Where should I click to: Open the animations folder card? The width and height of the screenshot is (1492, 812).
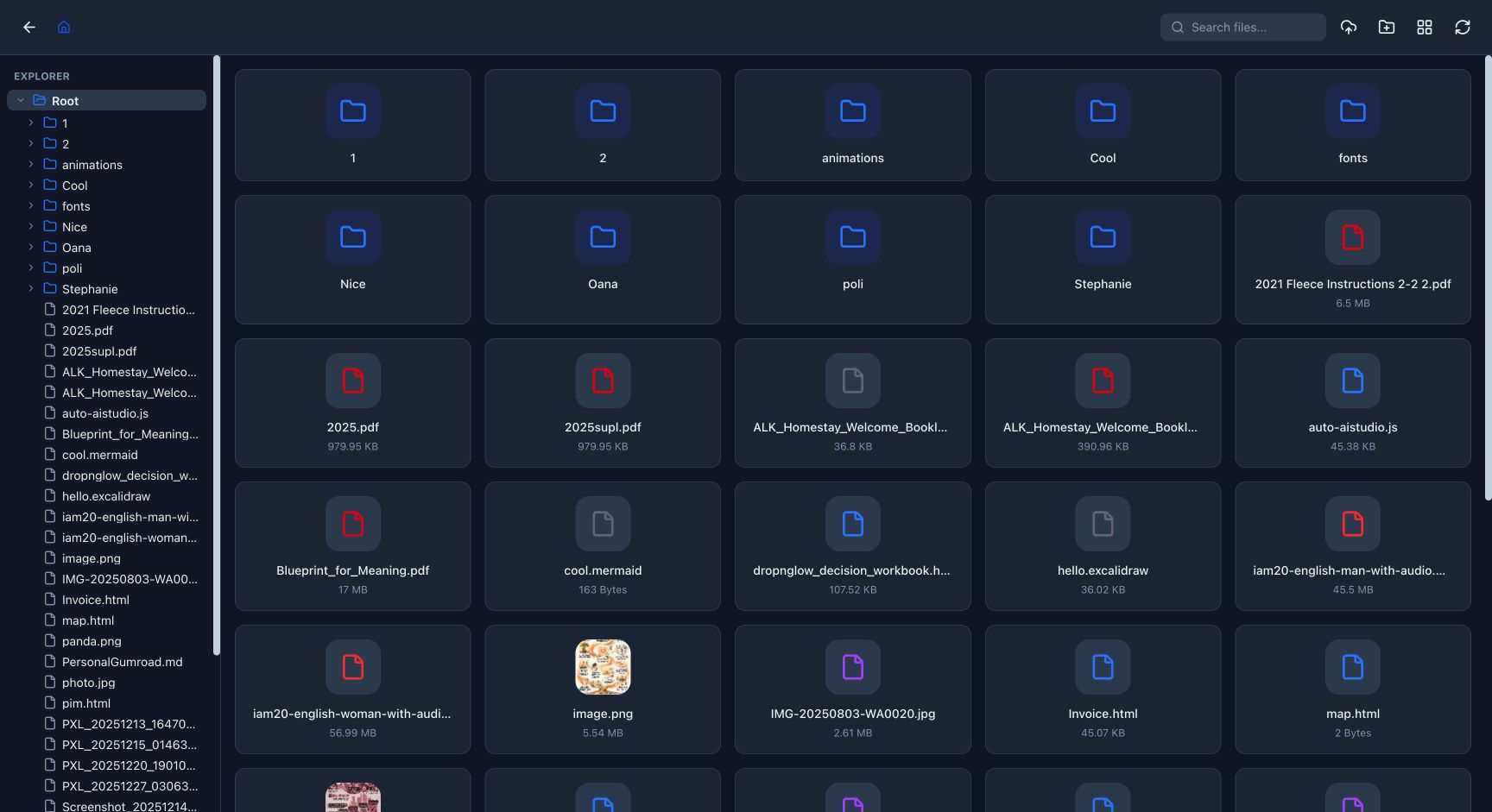click(x=853, y=125)
